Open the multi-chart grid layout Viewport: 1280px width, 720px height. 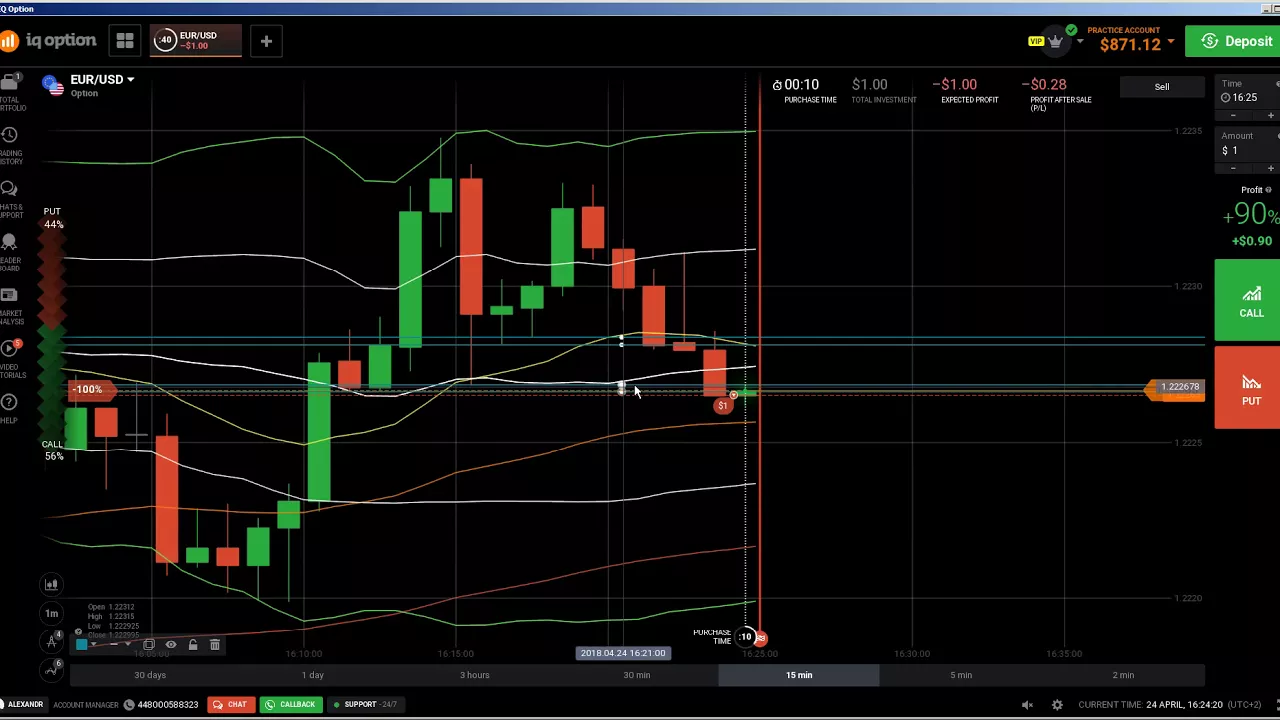(125, 41)
